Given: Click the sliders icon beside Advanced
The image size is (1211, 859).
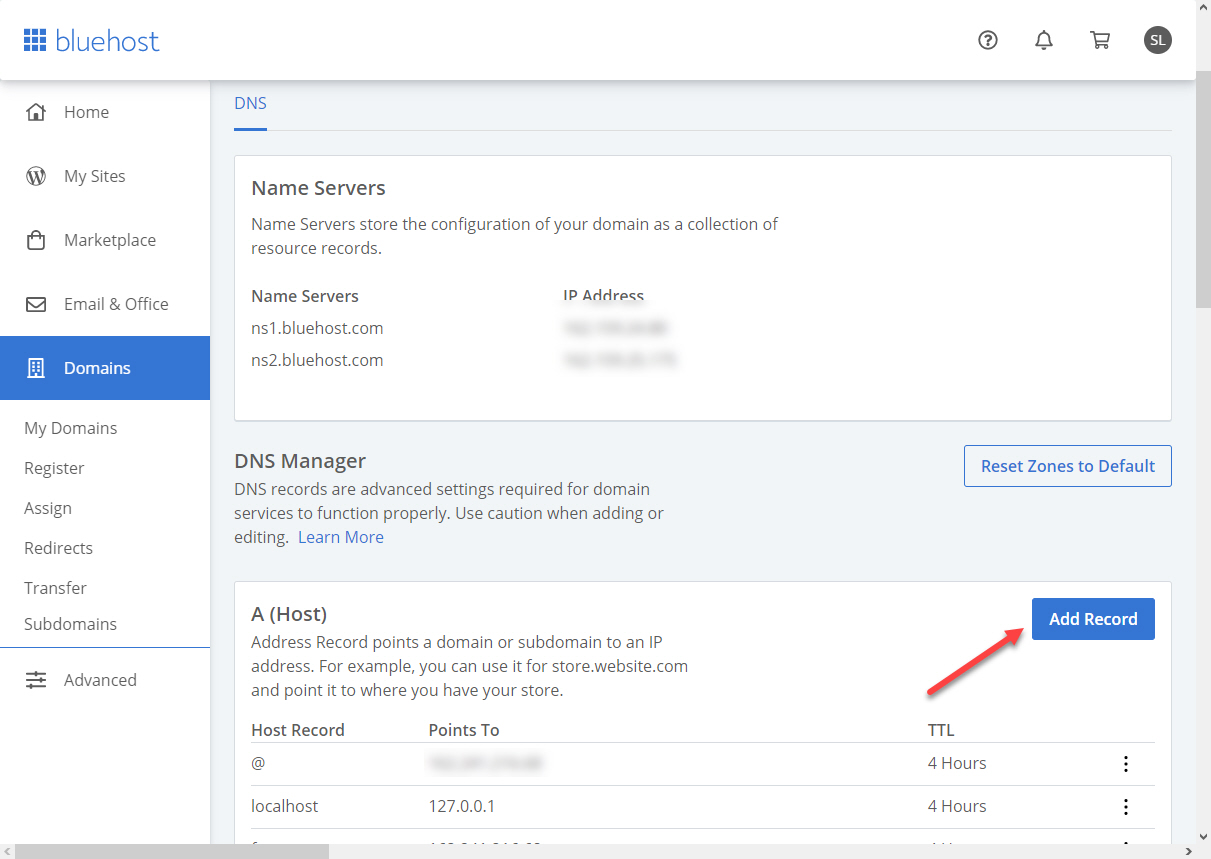Looking at the screenshot, I should click(36, 680).
